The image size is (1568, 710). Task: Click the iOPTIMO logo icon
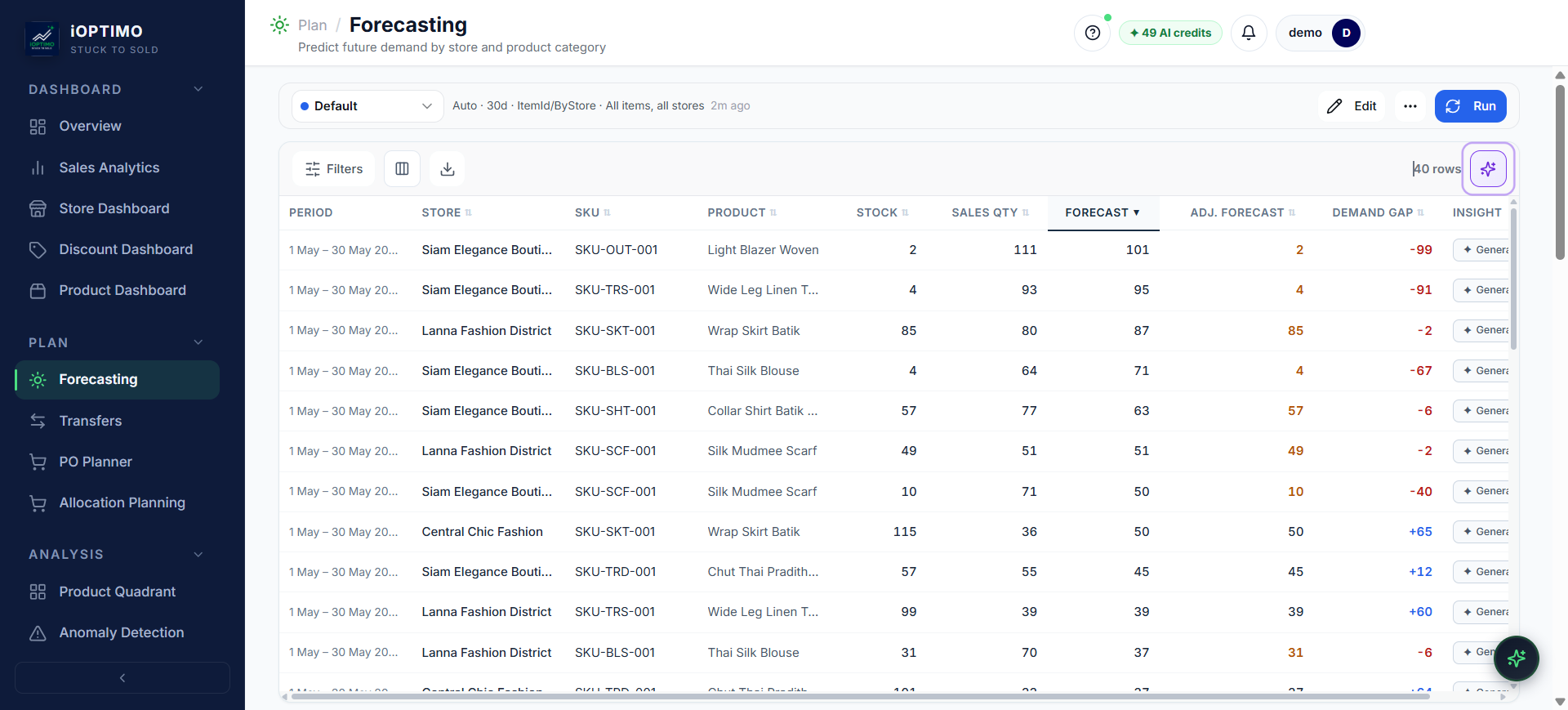tap(42, 38)
